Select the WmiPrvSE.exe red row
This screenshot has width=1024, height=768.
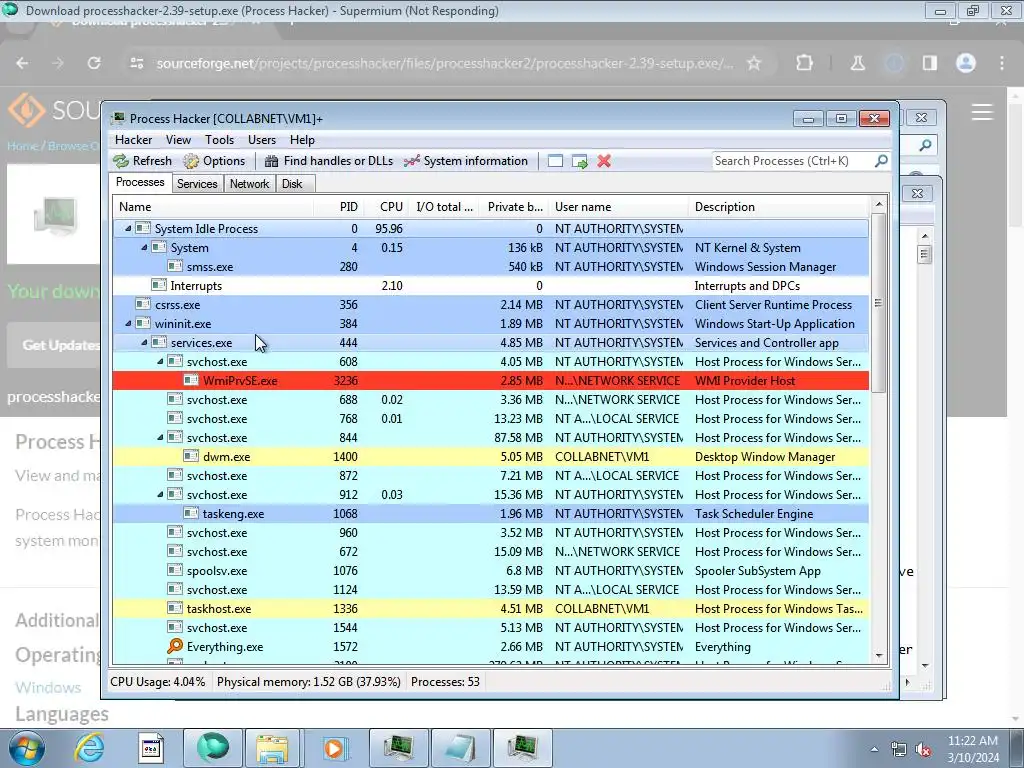tap(490, 380)
